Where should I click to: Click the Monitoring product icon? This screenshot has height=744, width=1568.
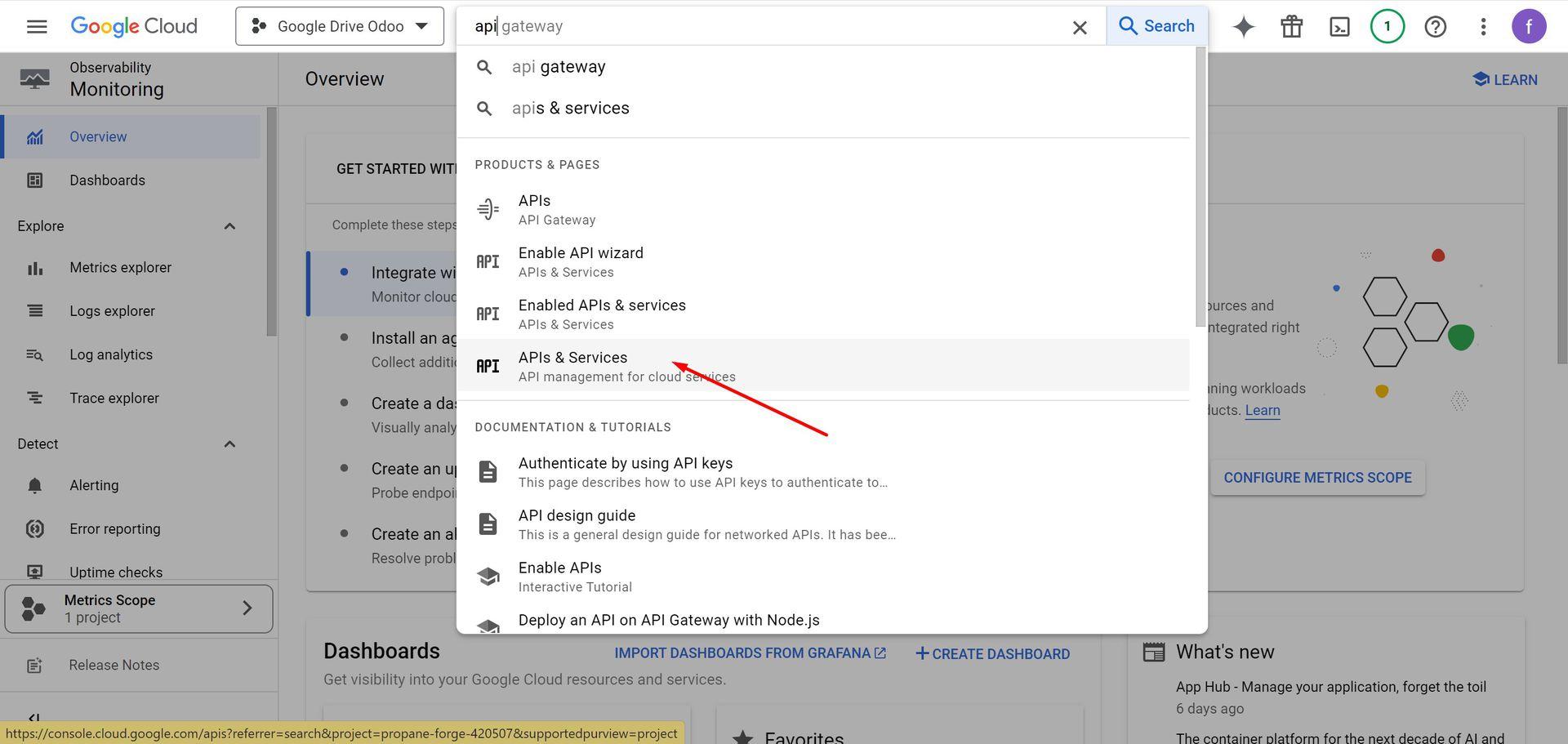pyautogui.click(x=34, y=79)
